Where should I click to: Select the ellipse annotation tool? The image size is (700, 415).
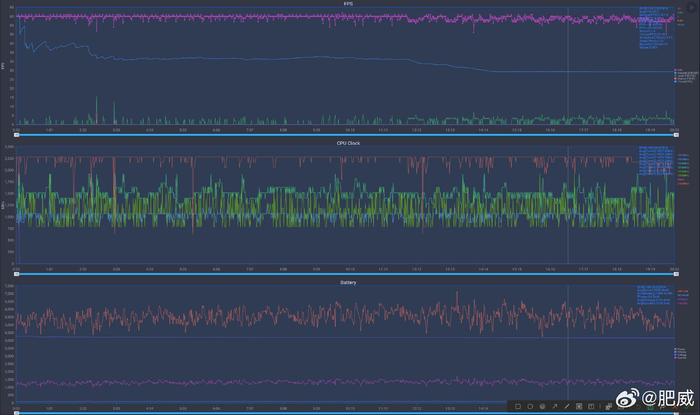tap(530, 407)
